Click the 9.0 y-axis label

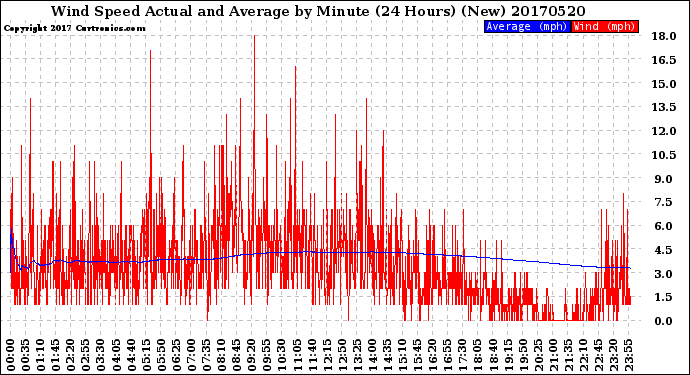click(664, 179)
